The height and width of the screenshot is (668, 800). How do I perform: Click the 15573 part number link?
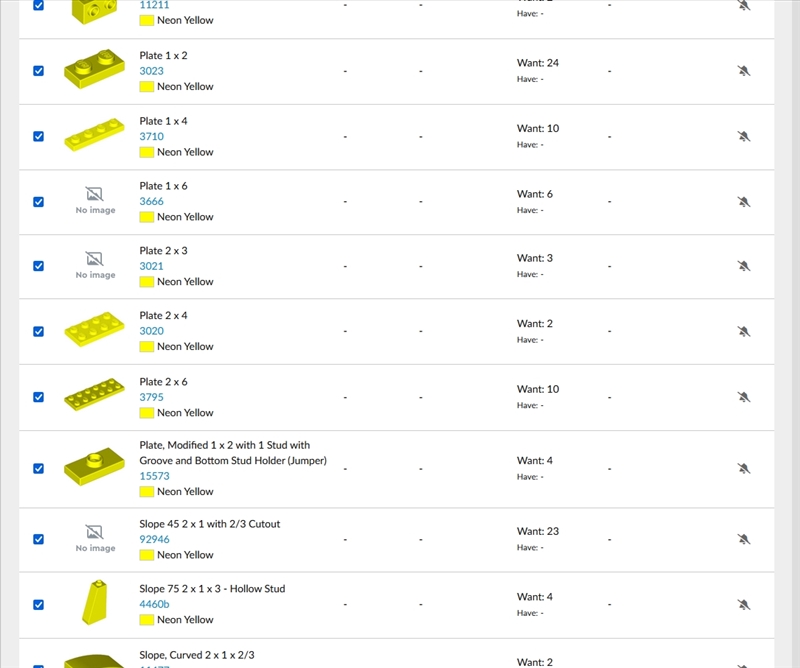[x=154, y=476]
